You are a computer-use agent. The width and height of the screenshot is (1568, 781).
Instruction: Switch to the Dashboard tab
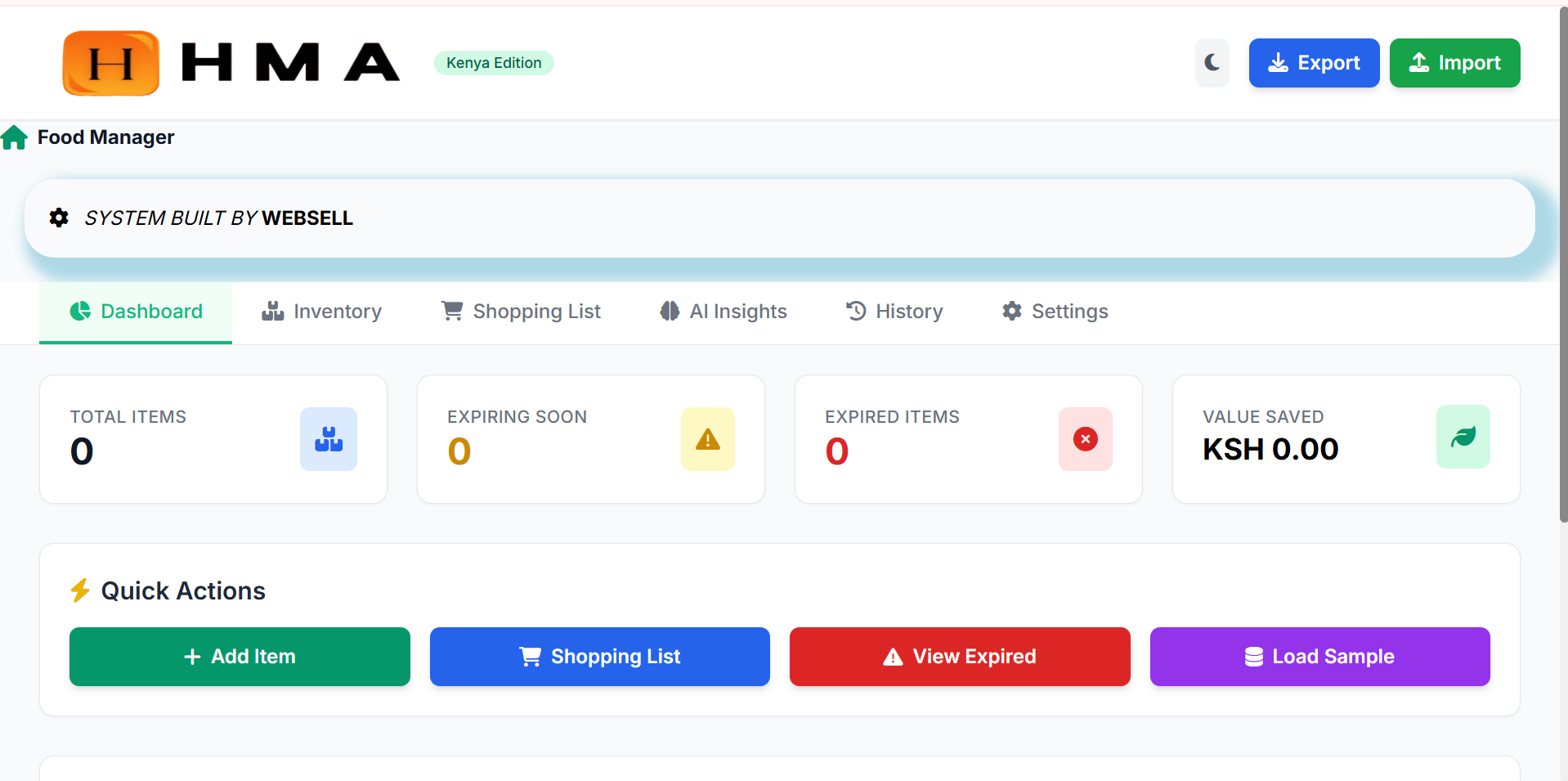(x=136, y=312)
